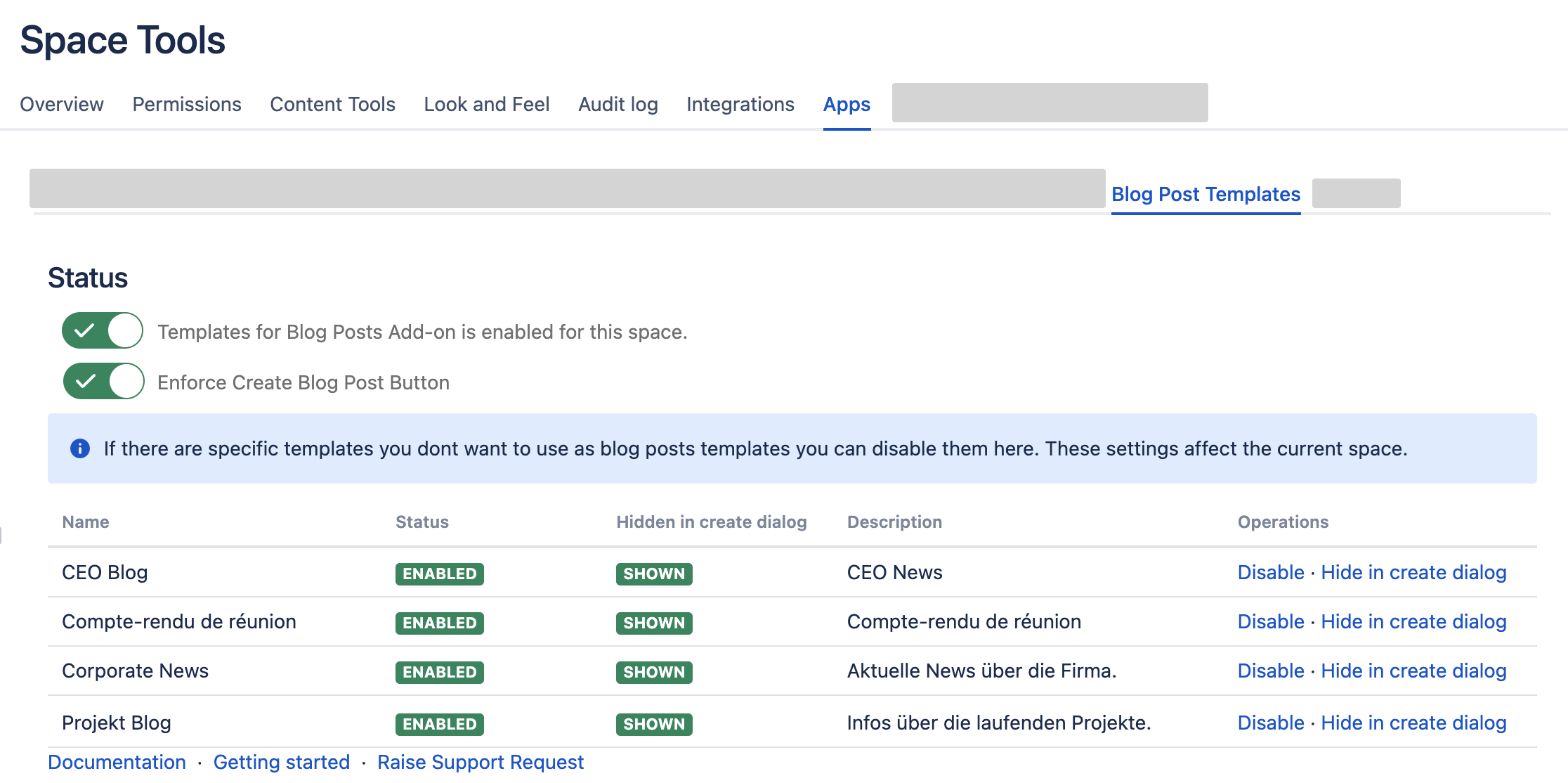
Task: Disable the Projekt Blog template
Action: (x=1270, y=723)
